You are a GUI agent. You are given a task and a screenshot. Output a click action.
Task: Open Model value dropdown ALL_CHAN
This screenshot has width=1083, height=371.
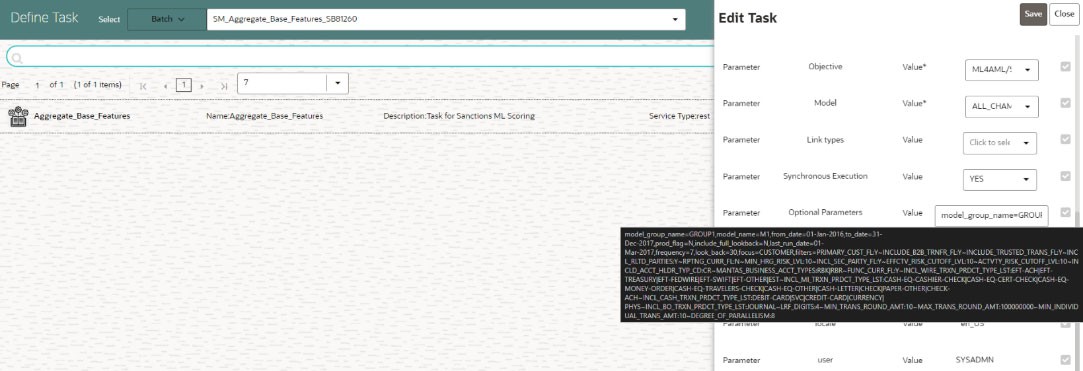coord(1001,106)
